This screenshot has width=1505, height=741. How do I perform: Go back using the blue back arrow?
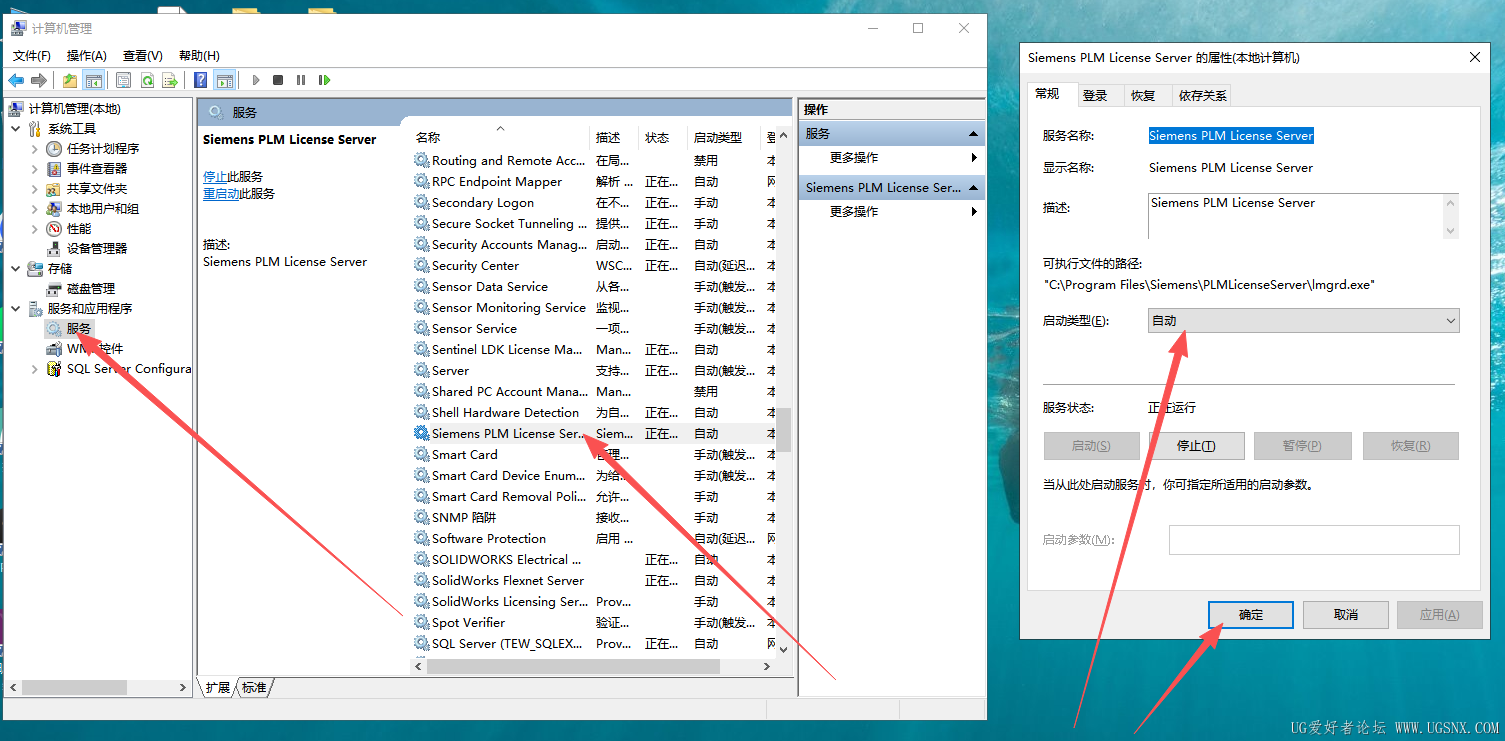[16, 80]
